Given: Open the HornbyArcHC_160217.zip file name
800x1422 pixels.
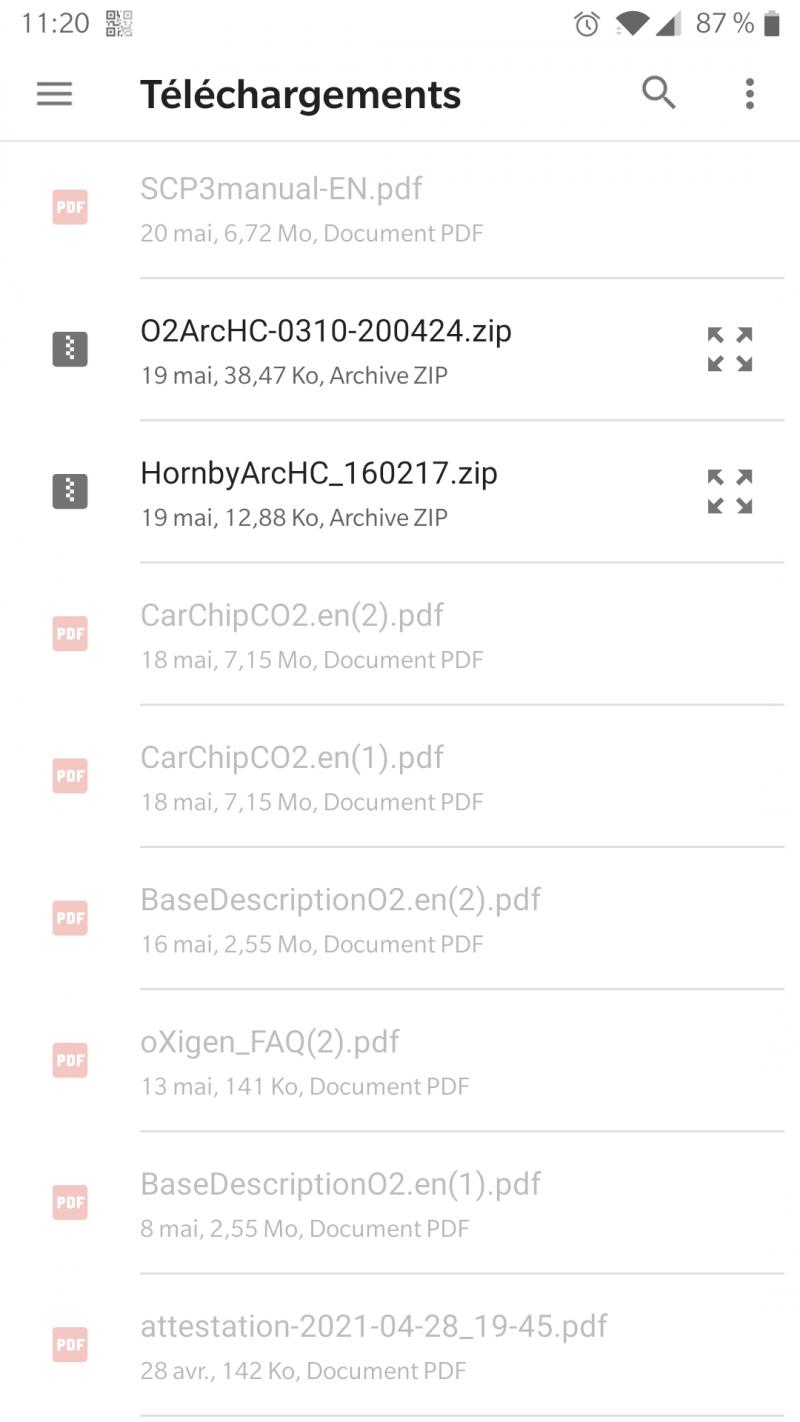Looking at the screenshot, I should coord(319,473).
